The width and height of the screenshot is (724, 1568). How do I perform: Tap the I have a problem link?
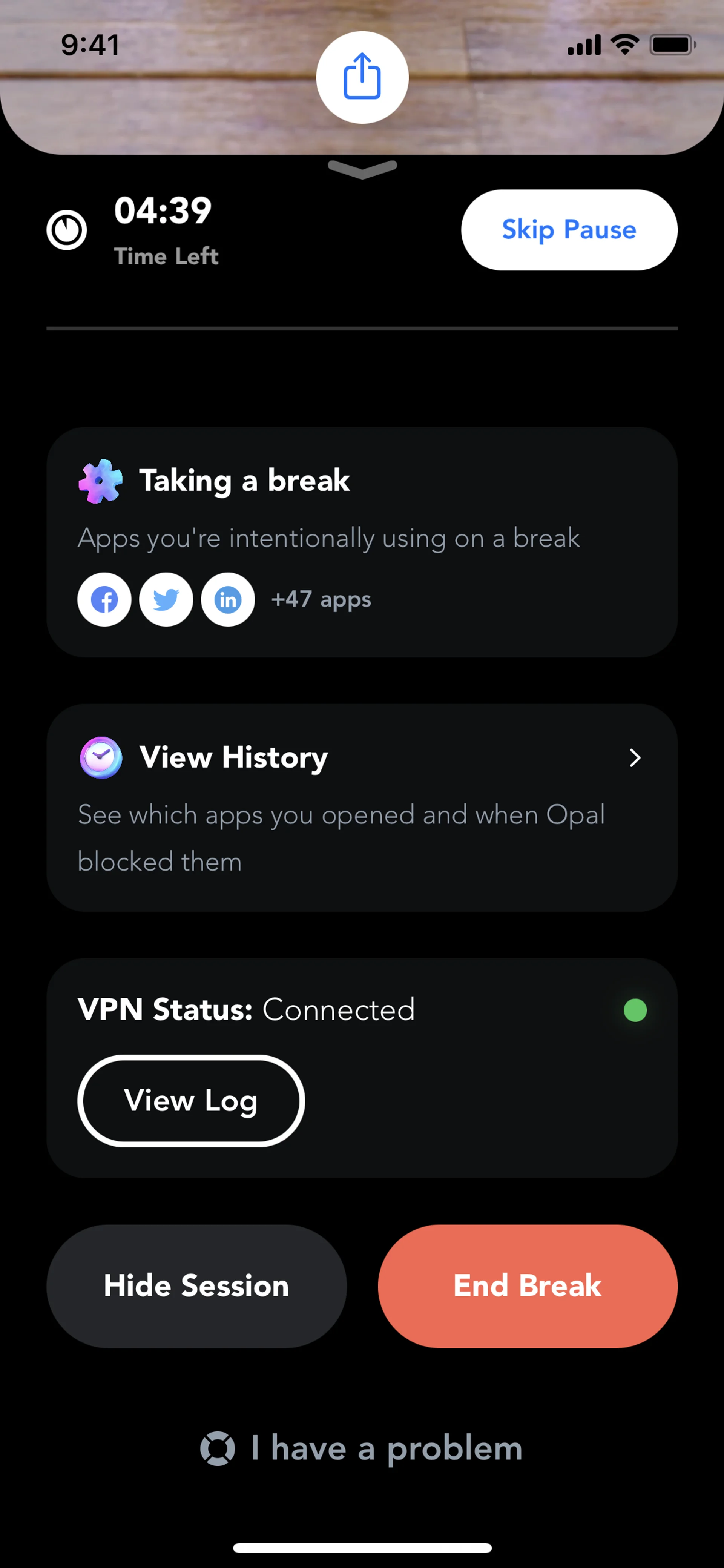click(x=387, y=1448)
